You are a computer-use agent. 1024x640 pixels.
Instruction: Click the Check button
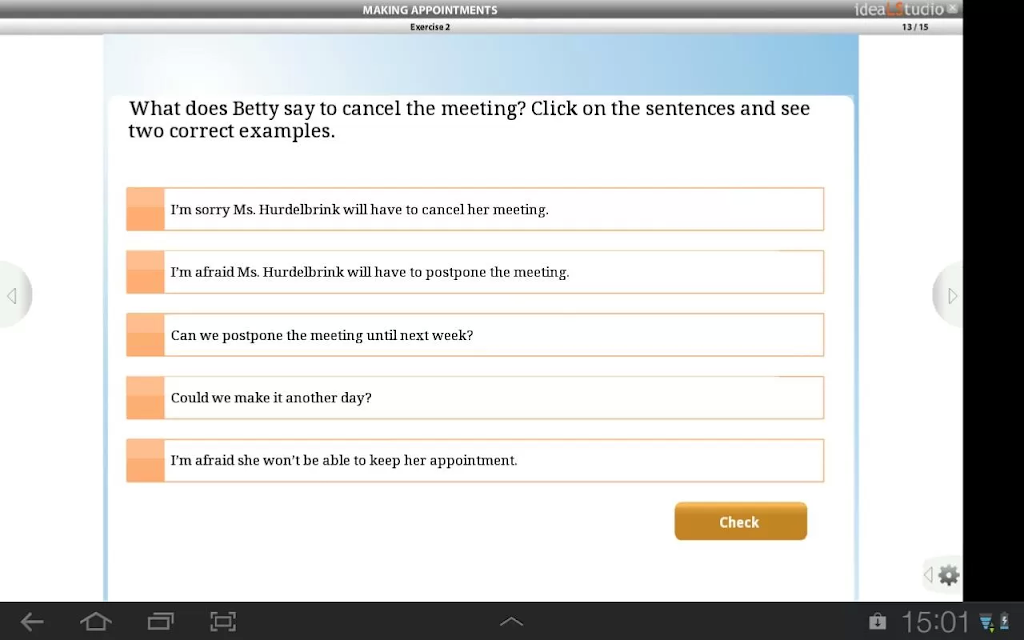coord(741,521)
